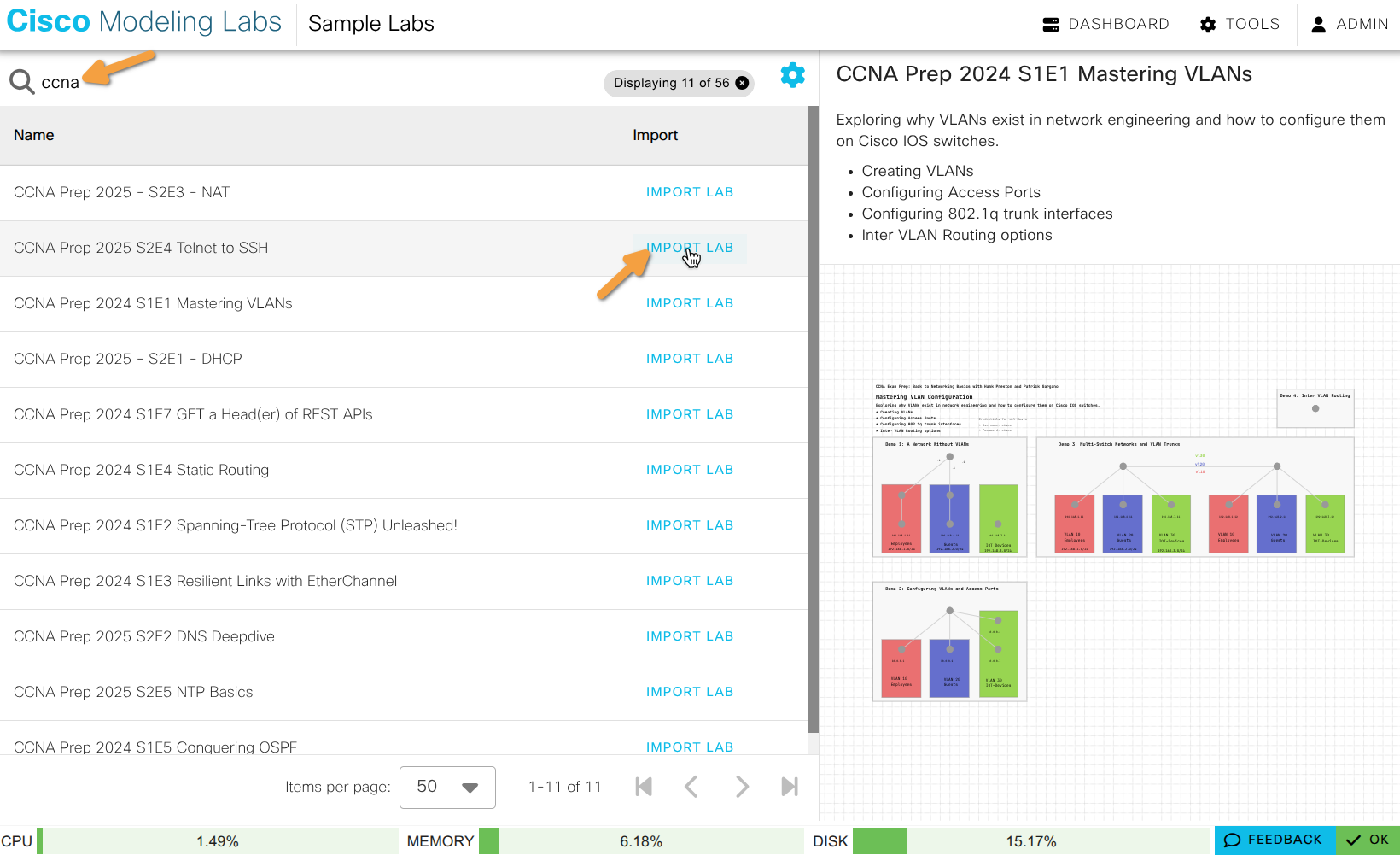
Task: Jump to the last page of results
Action: click(x=790, y=787)
